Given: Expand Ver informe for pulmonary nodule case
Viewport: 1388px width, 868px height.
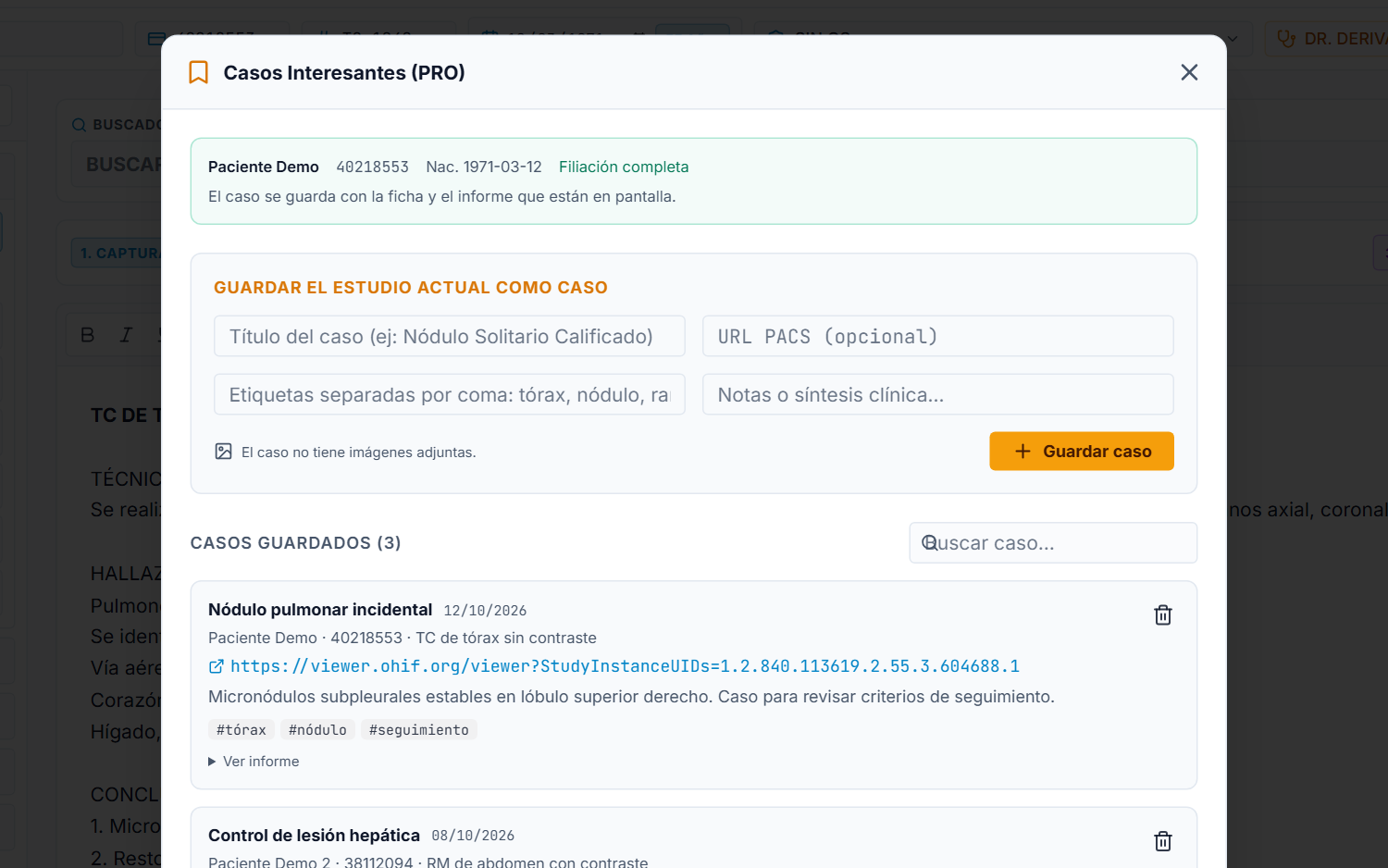Looking at the screenshot, I should click(x=254, y=762).
